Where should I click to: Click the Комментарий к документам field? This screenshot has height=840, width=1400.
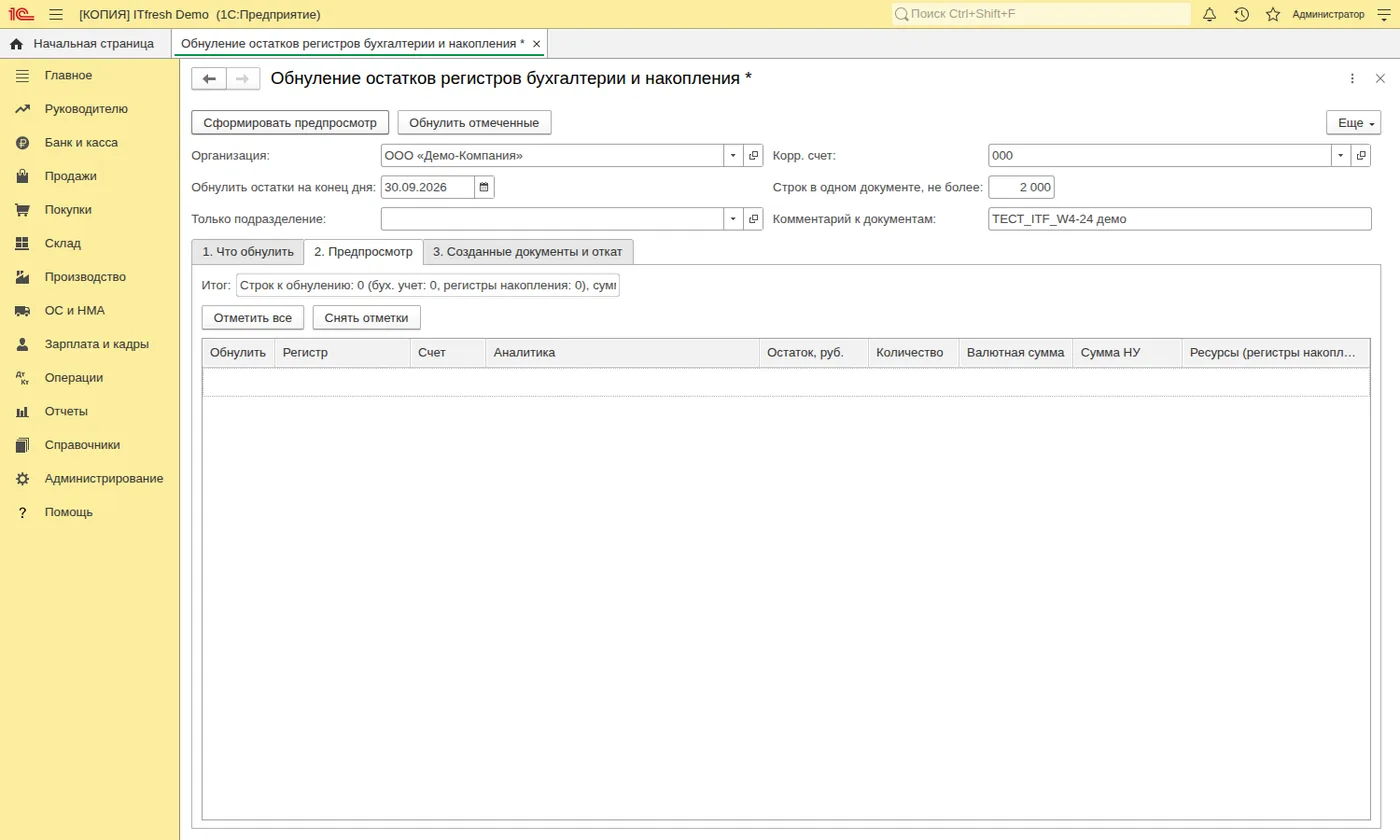[1179, 219]
